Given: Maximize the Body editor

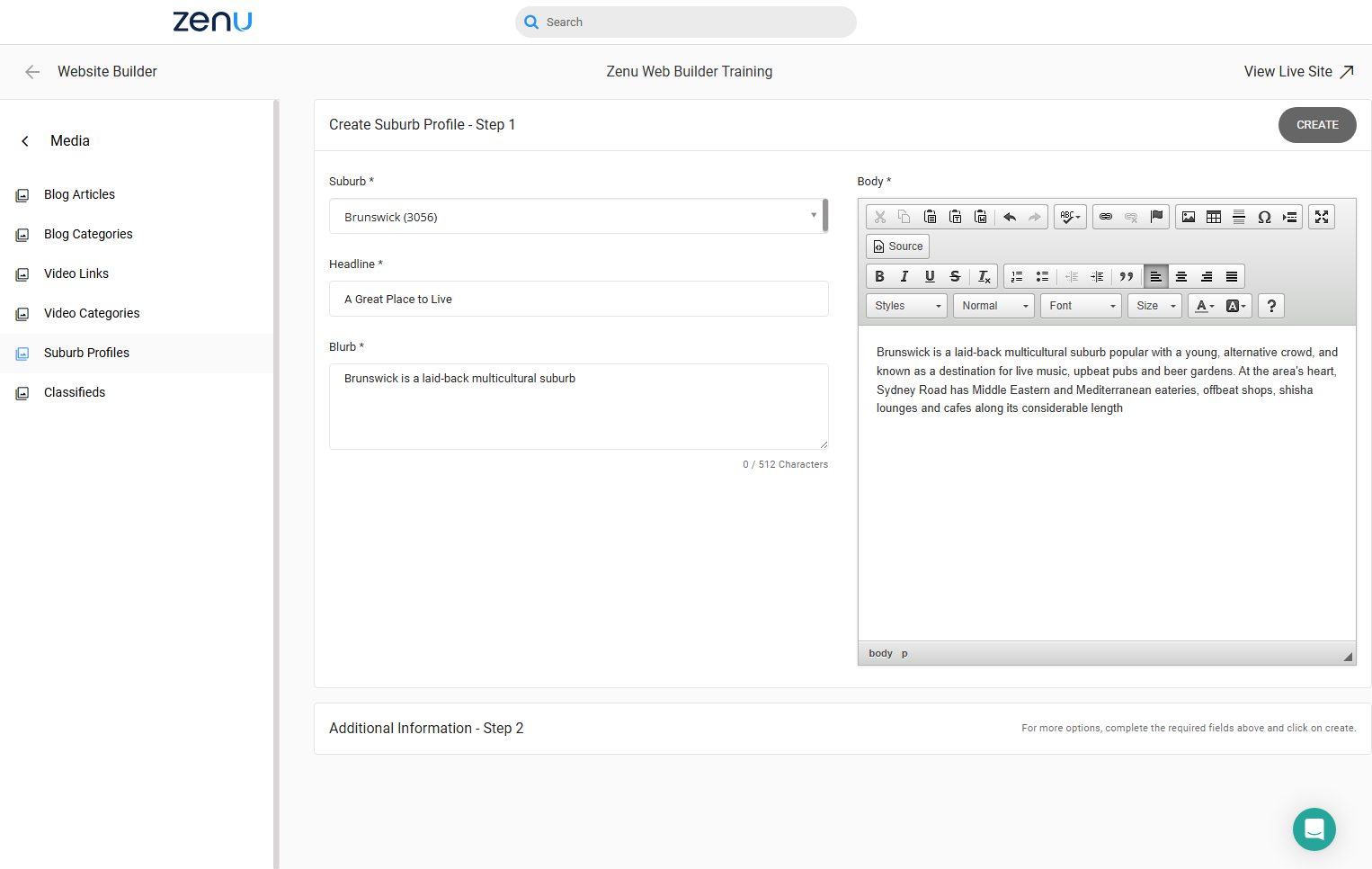Looking at the screenshot, I should (1322, 217).
